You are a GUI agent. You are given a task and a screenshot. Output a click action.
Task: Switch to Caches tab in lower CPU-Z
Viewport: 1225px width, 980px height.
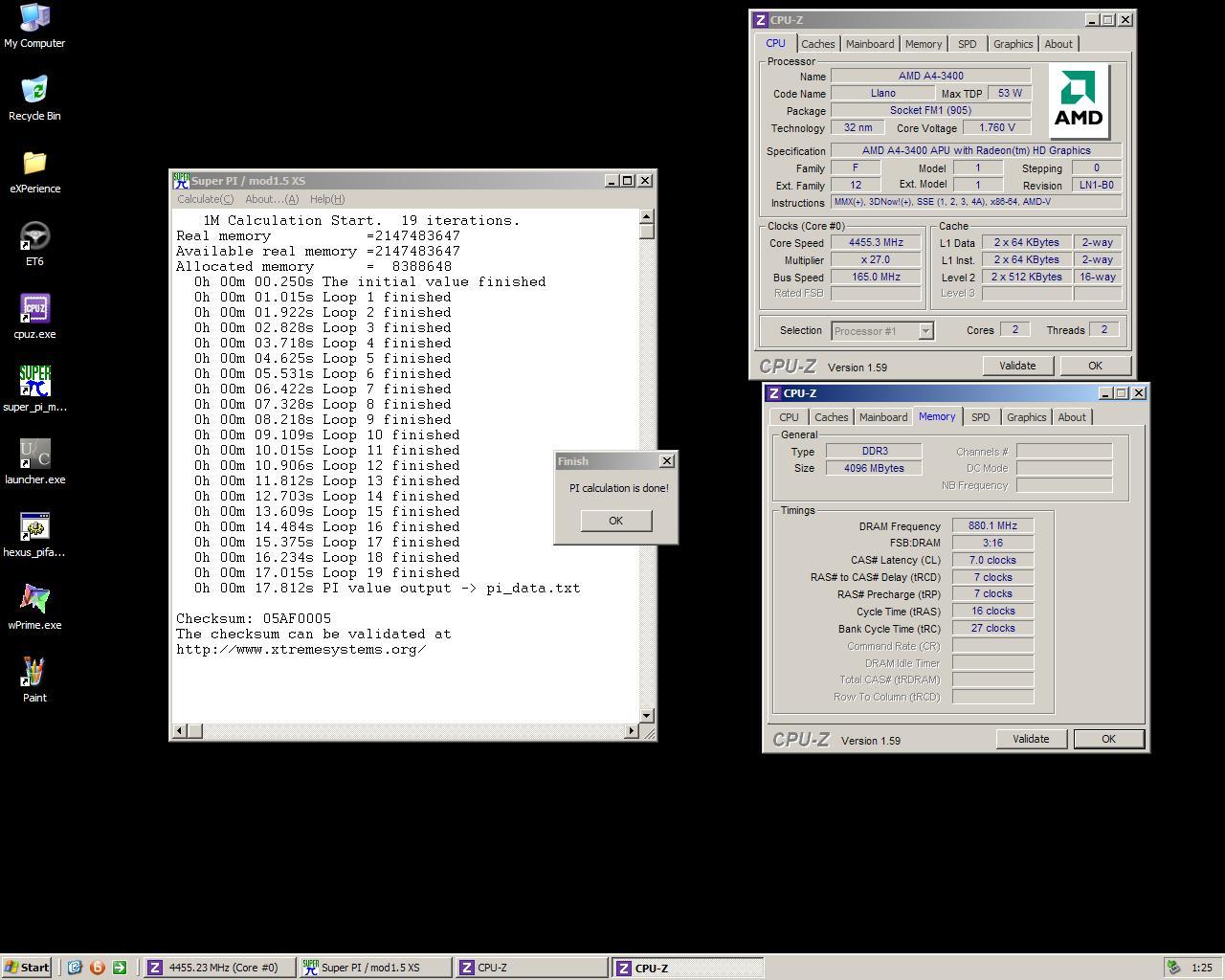point(831,417)
